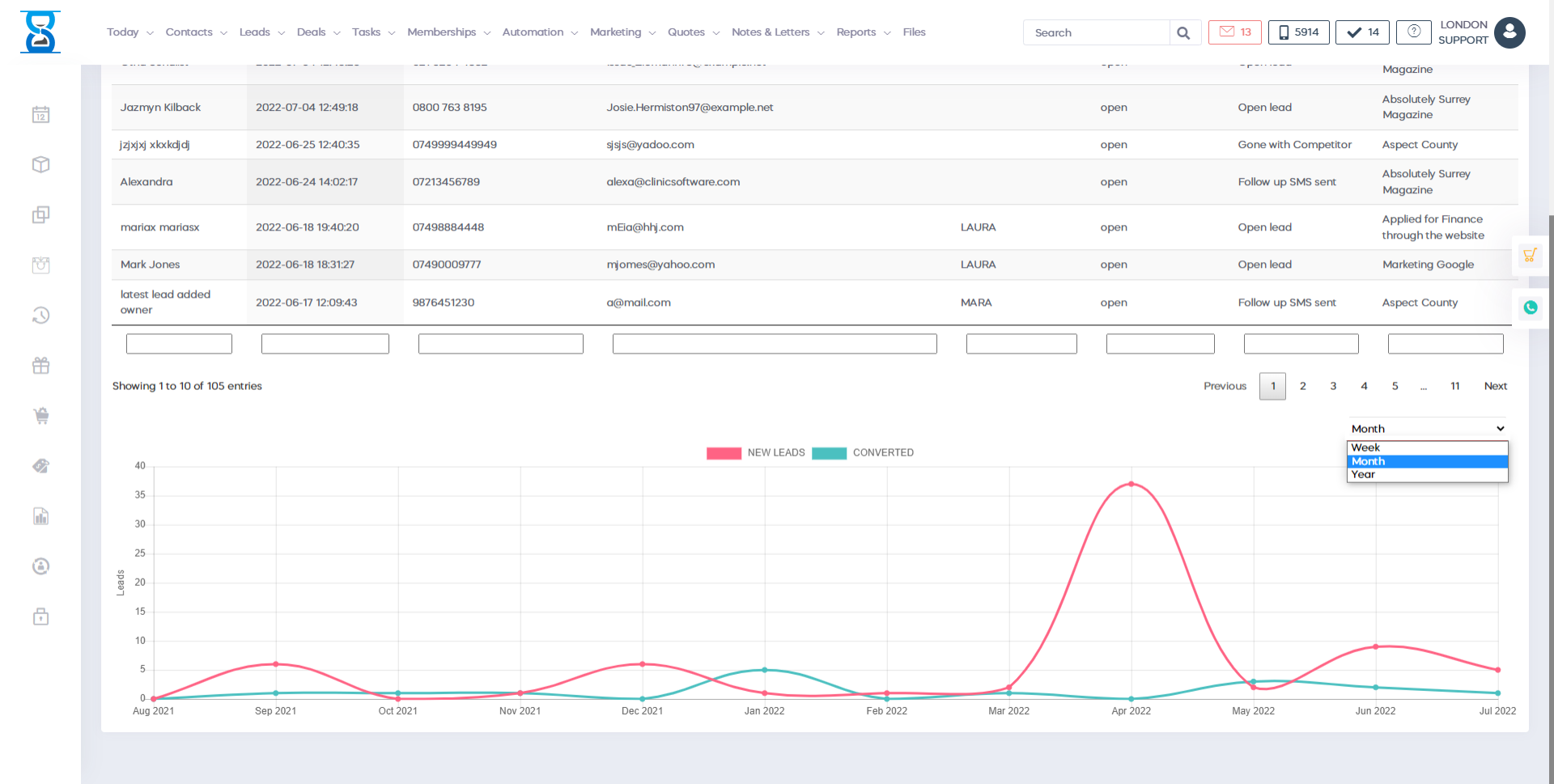This screenshot has width=1554, height=784.
Task: Choose Year option in period dropdown
Action: pyautogui.click(x=1426, y=475)
